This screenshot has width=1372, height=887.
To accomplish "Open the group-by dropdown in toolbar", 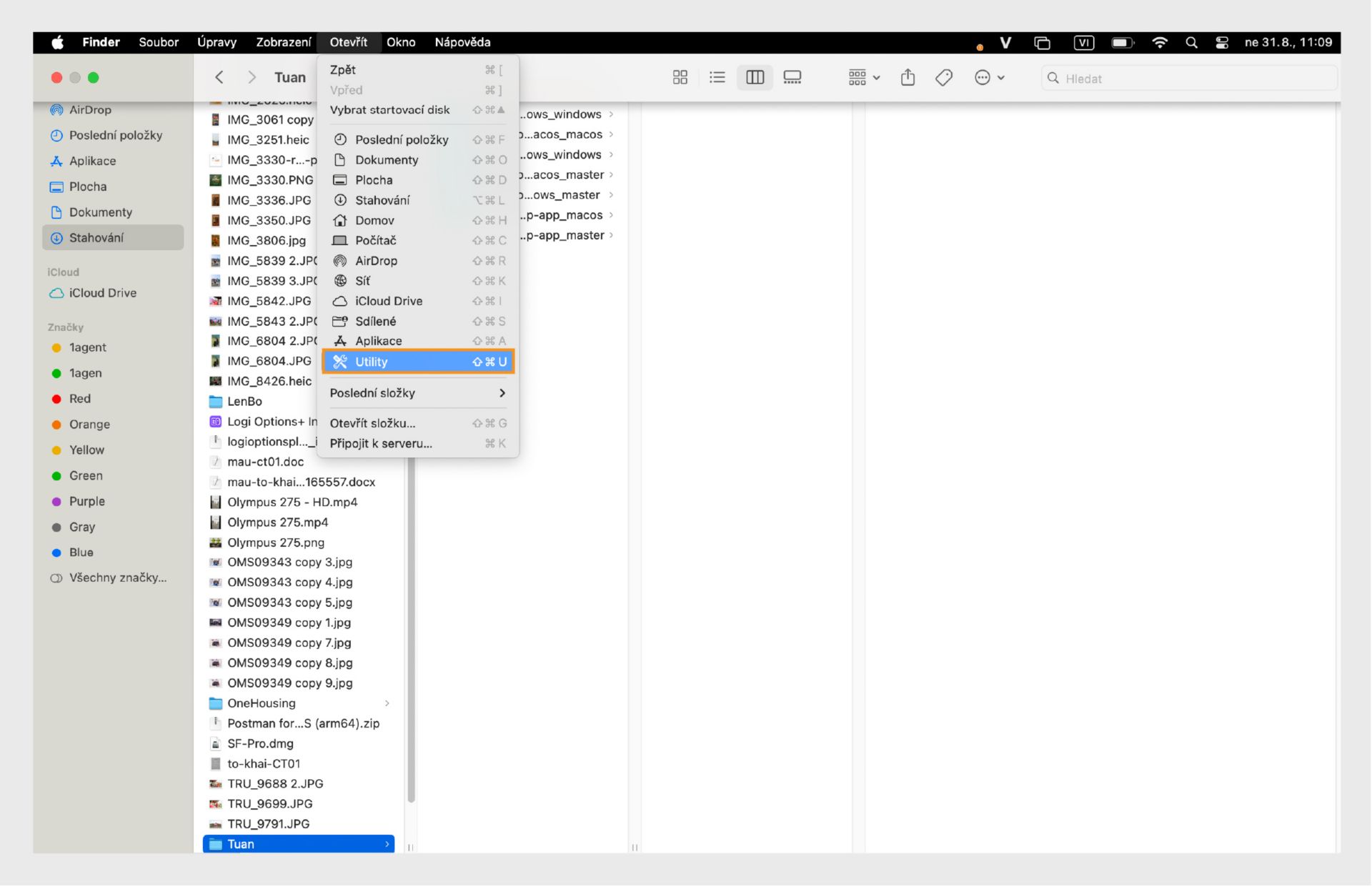I will [863, 78].
